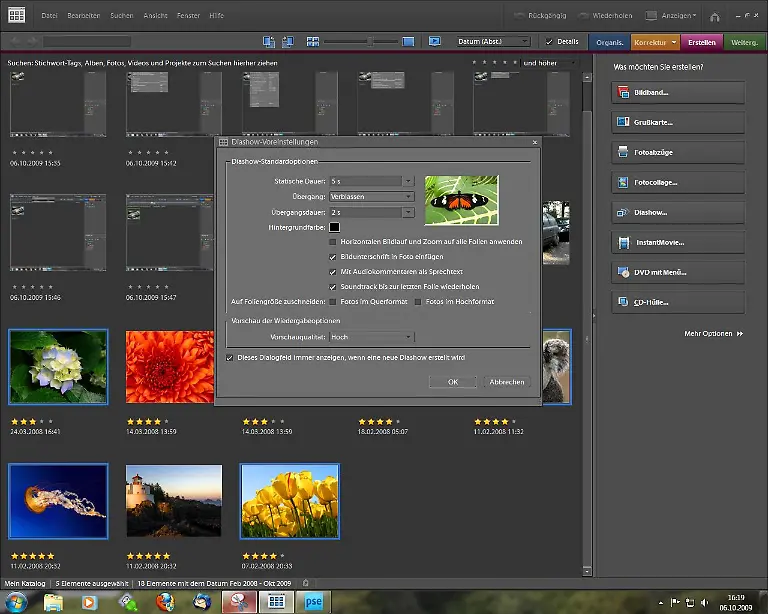Image resolution: width=768 pixels, height=614 pixels.
Task: Open InstantMovie from the create panel
Action: (x=623, y=243)
